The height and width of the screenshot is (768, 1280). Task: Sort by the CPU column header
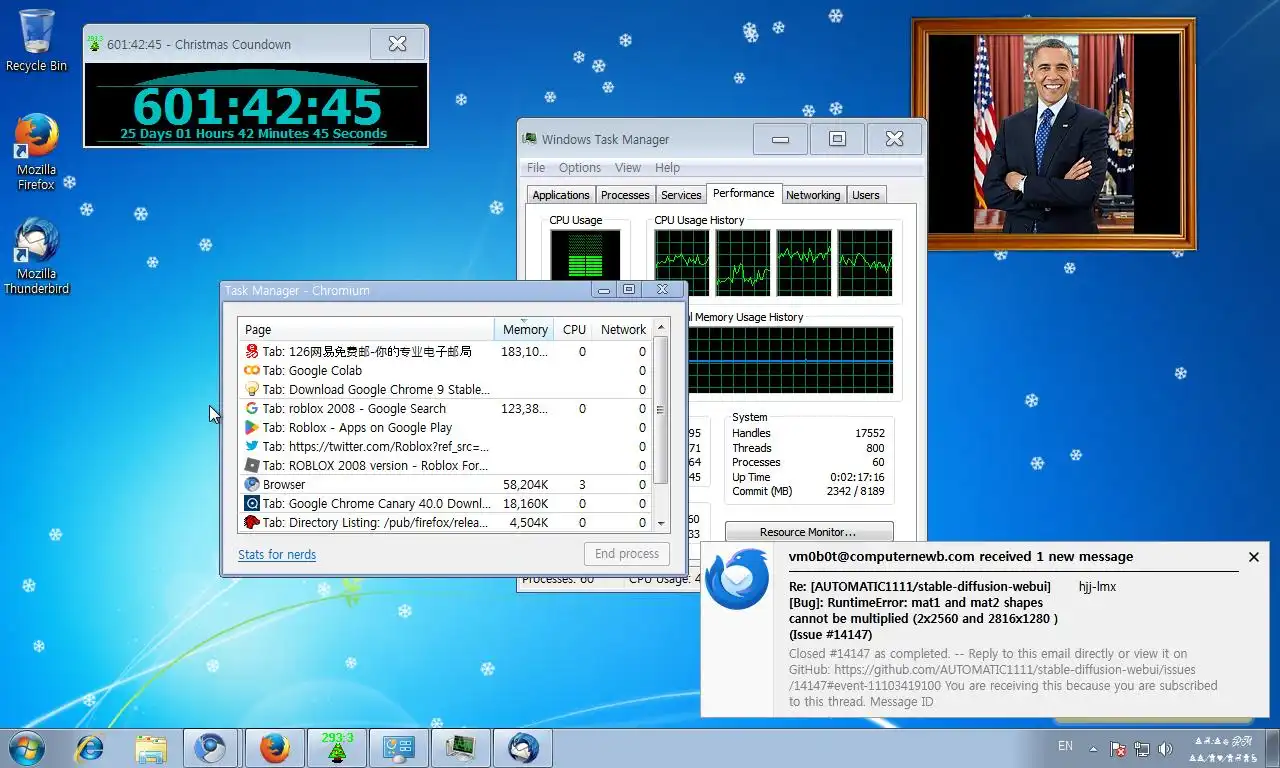(x=574, y=329)
